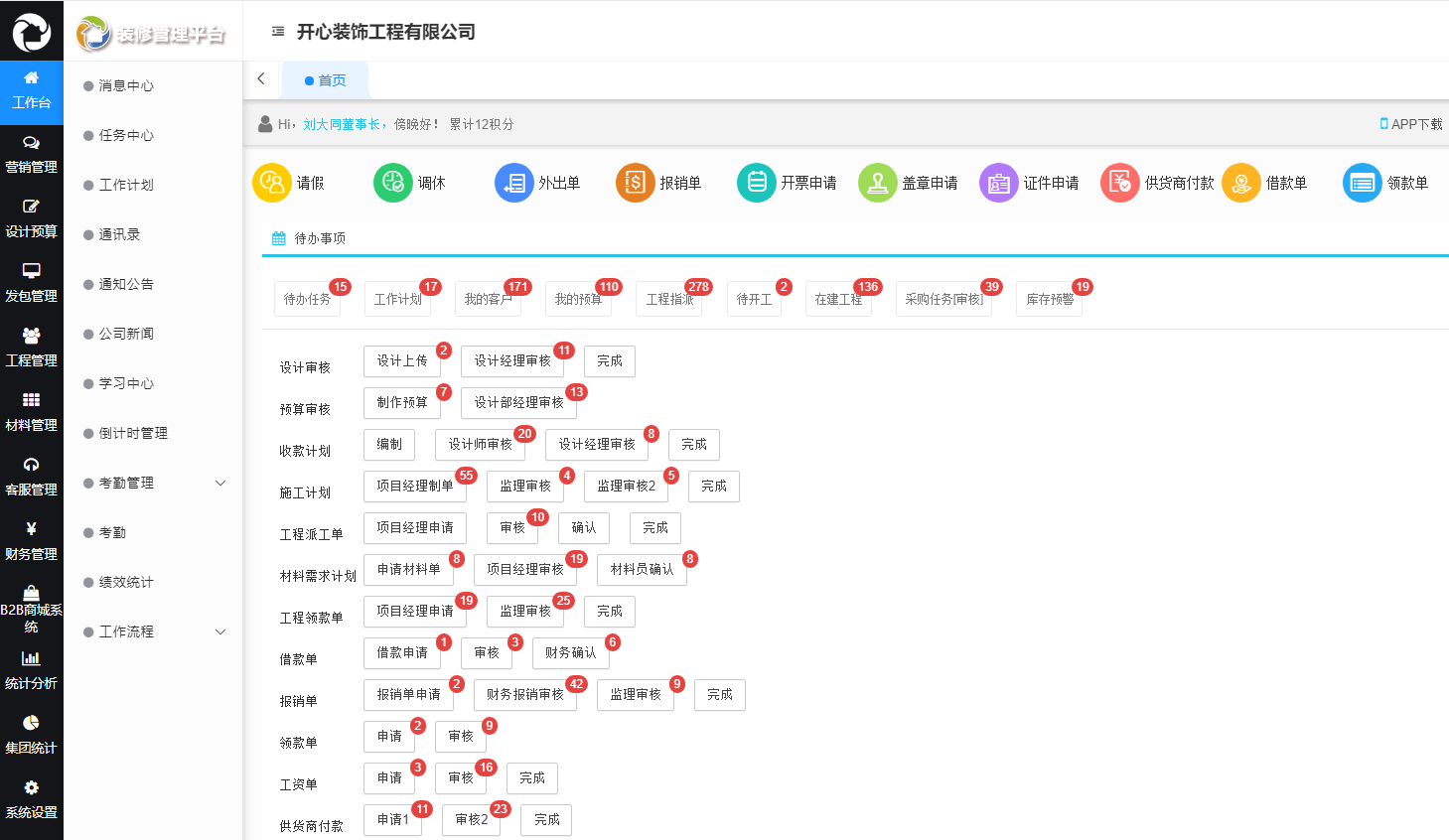Screen dimensions: 1449x840
Task: Collapse the tab bar with the left arrow
Action: coord(261,78)
